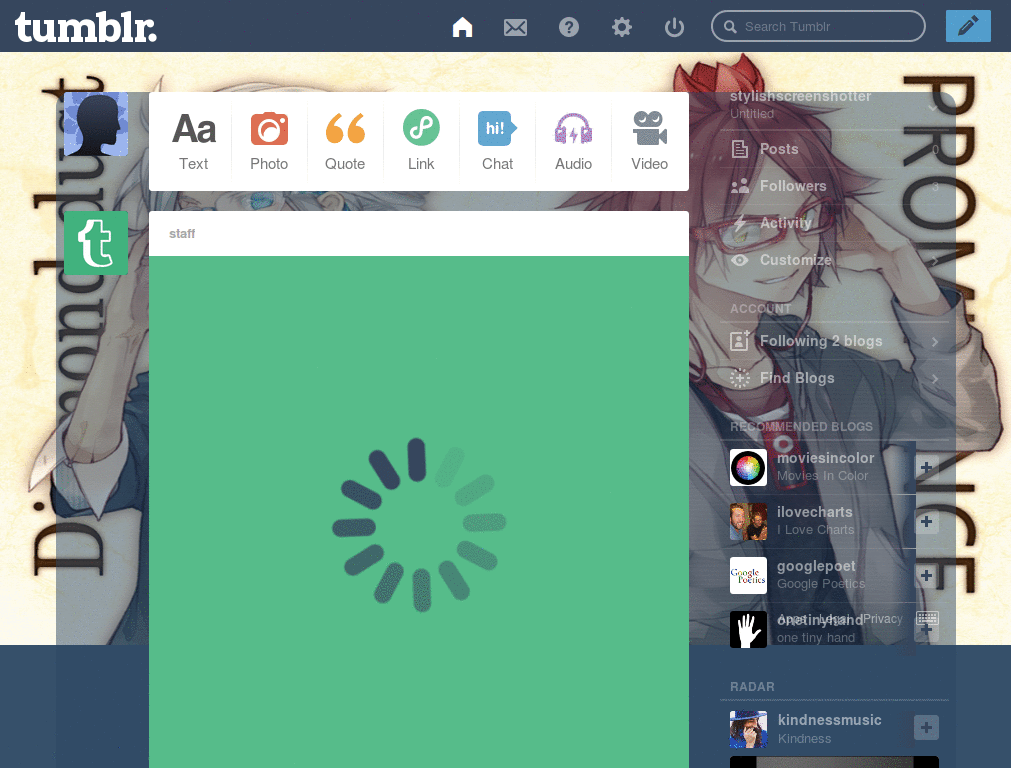Open account settings gear icon
Image resolution: width=1024 pixels, height=768 pixels.
pos(622,27)
